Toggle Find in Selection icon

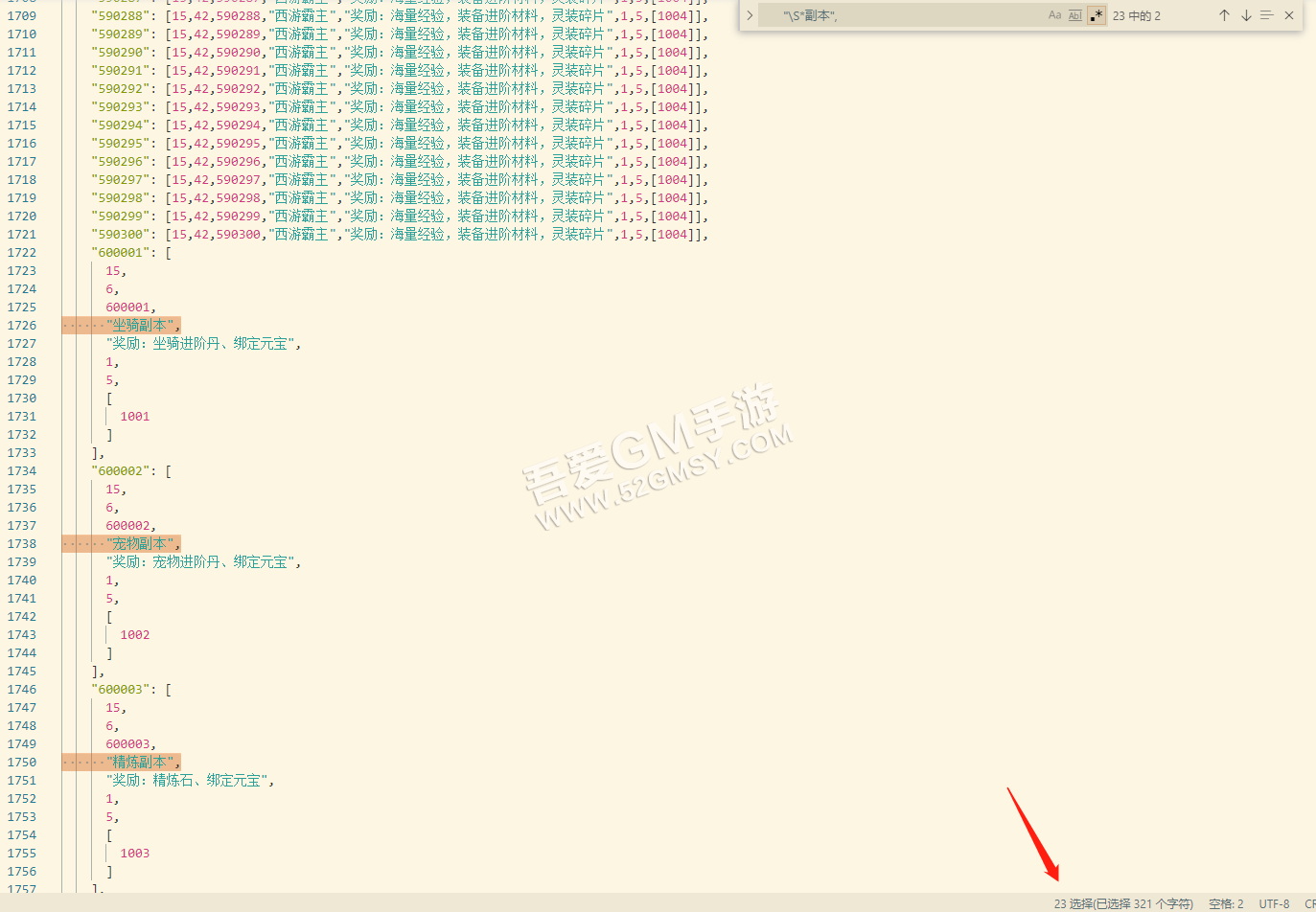1267,15
